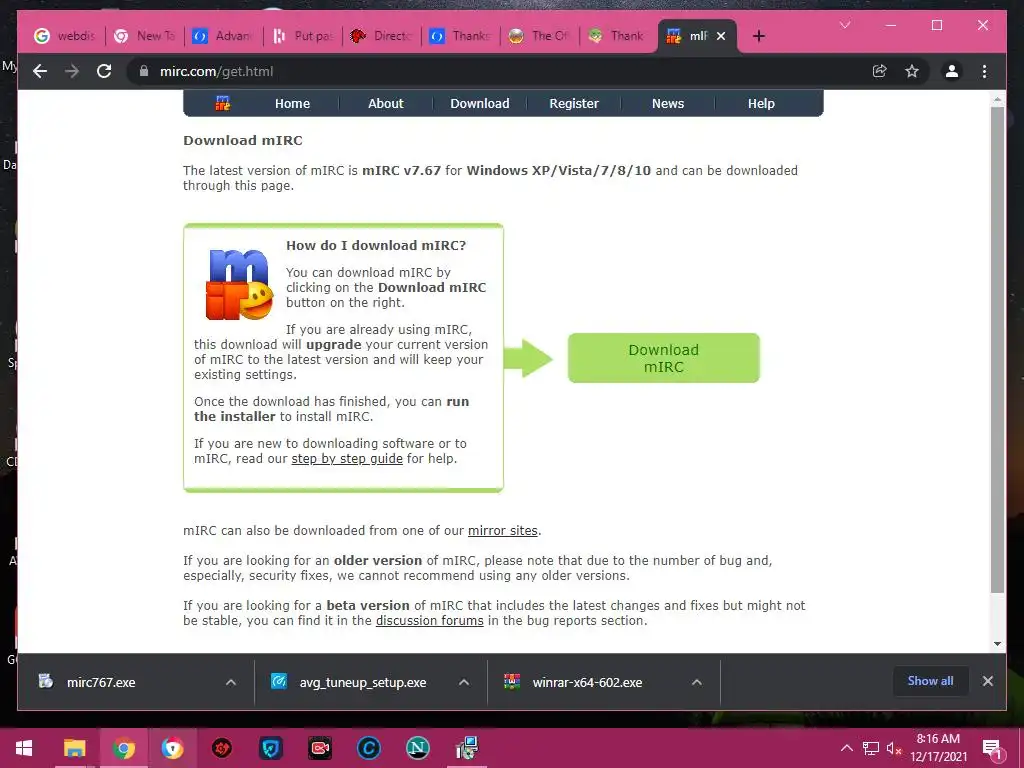The image size is (1024, 768).
Task: Open the Chrome profile menu
Action: tap(952, 71)
